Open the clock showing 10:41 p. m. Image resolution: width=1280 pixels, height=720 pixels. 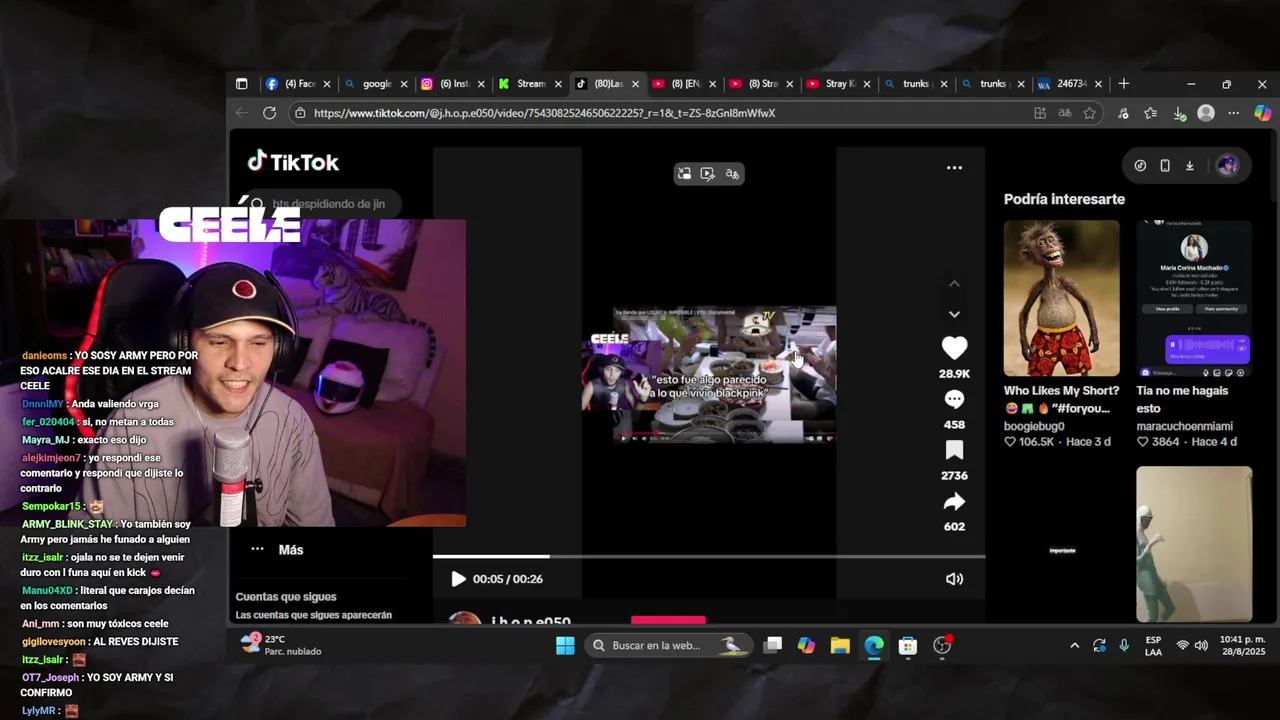[x=1243, y=645]
